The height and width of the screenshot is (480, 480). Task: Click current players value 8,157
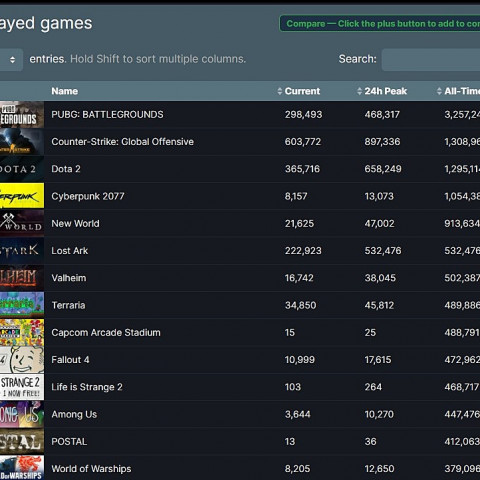pyautogui.click(x=296, y=196)
